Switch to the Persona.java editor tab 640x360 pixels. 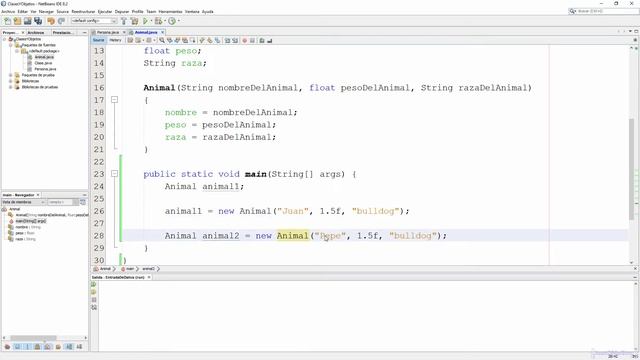(108, 32)
